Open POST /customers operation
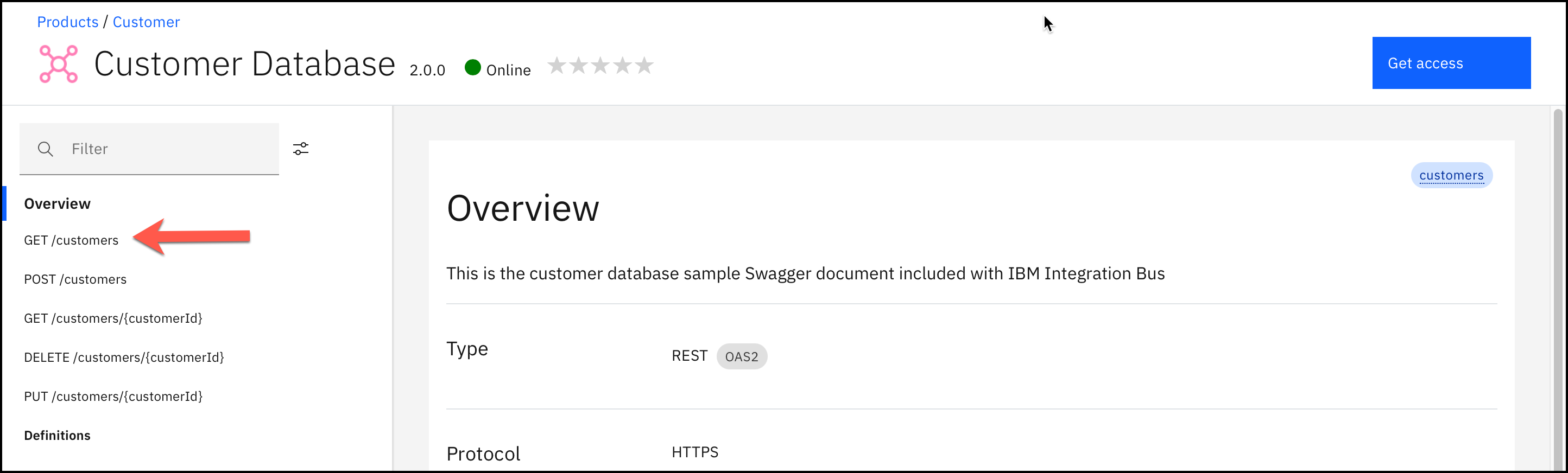 [75, 279]
